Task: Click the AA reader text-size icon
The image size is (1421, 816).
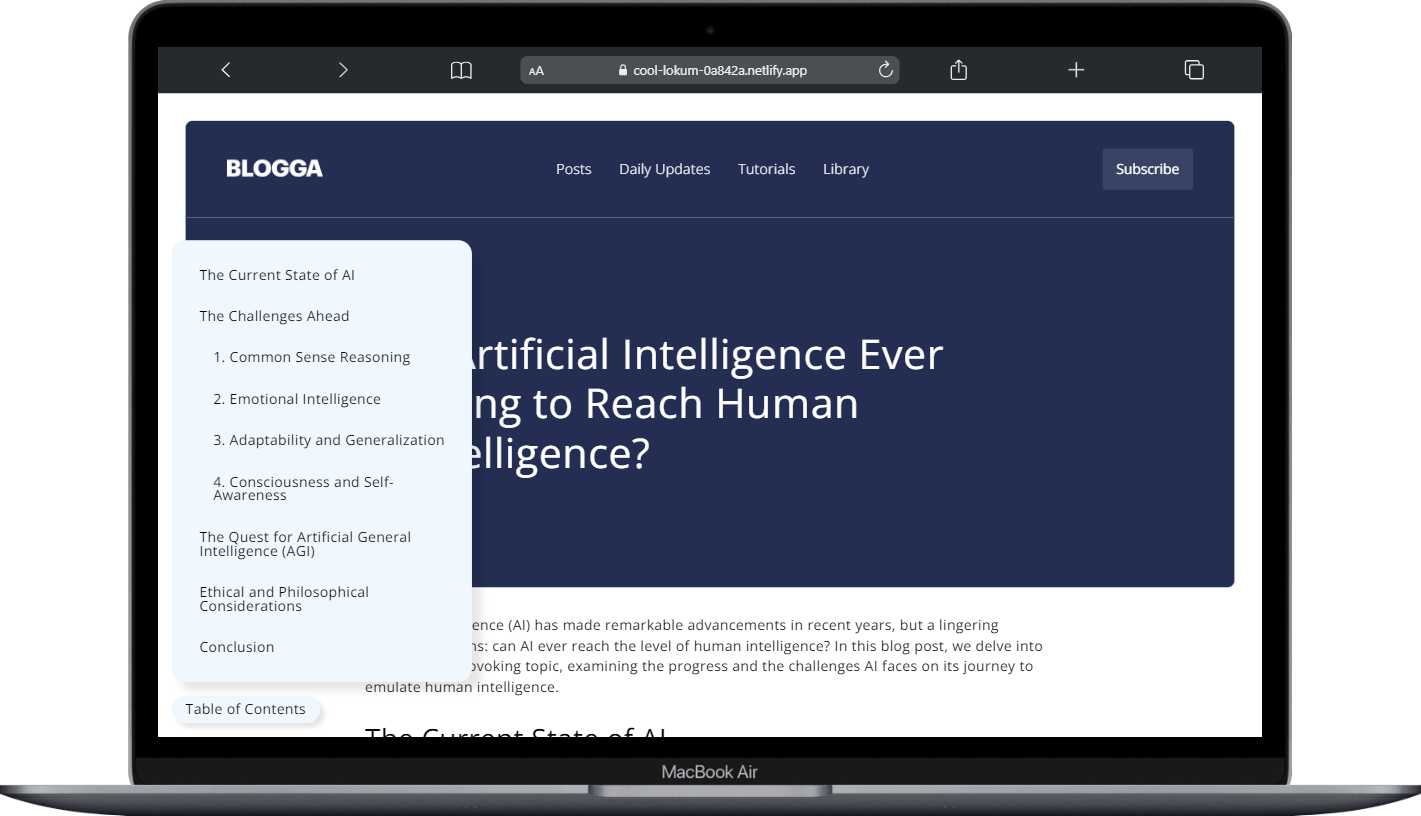Action: click(536, 71)
